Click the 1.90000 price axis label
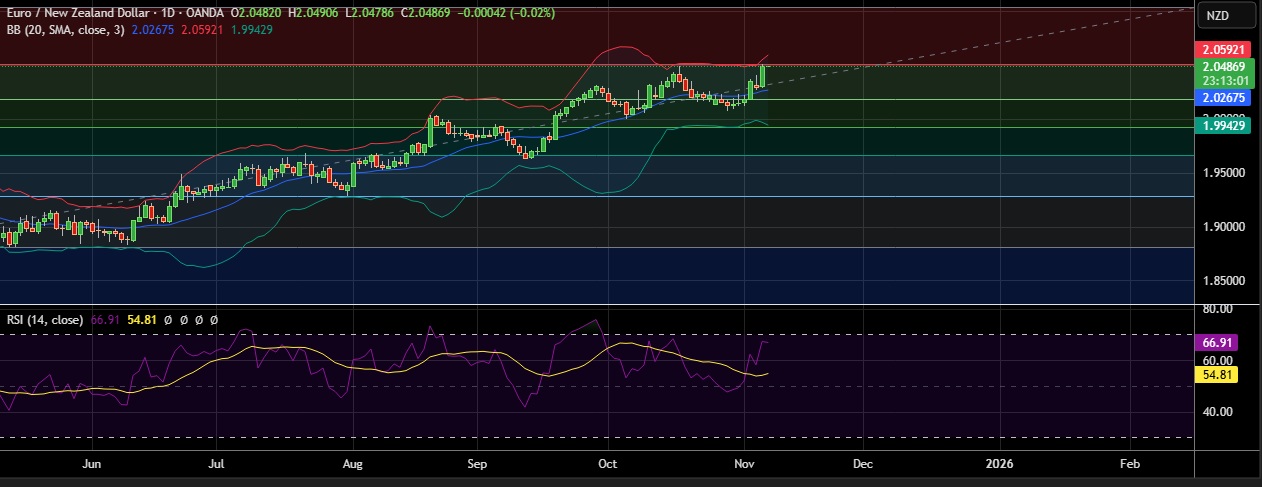 1224,227
